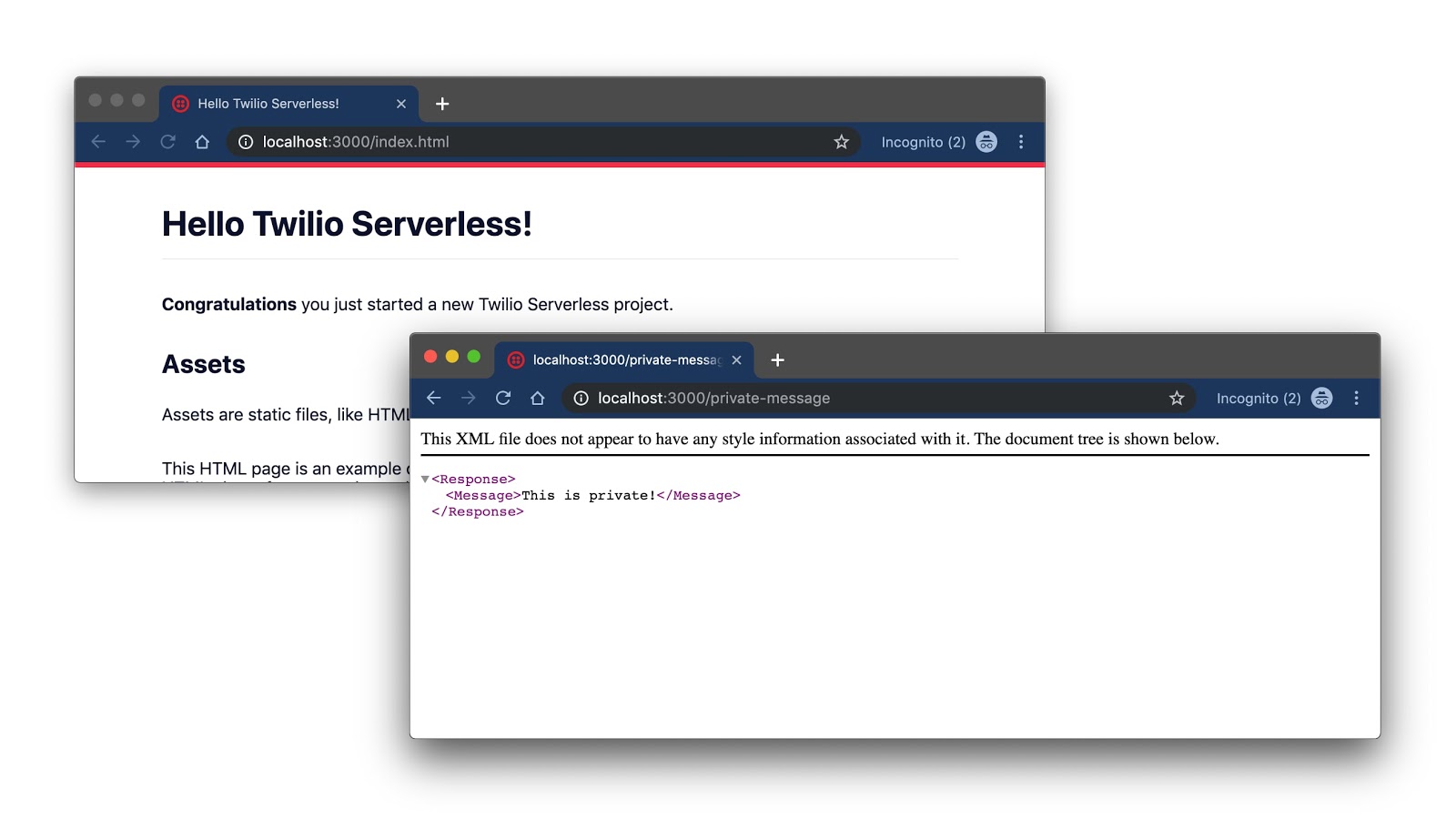
Task: Click the XML file style information notice
Action: pos(820,439)
